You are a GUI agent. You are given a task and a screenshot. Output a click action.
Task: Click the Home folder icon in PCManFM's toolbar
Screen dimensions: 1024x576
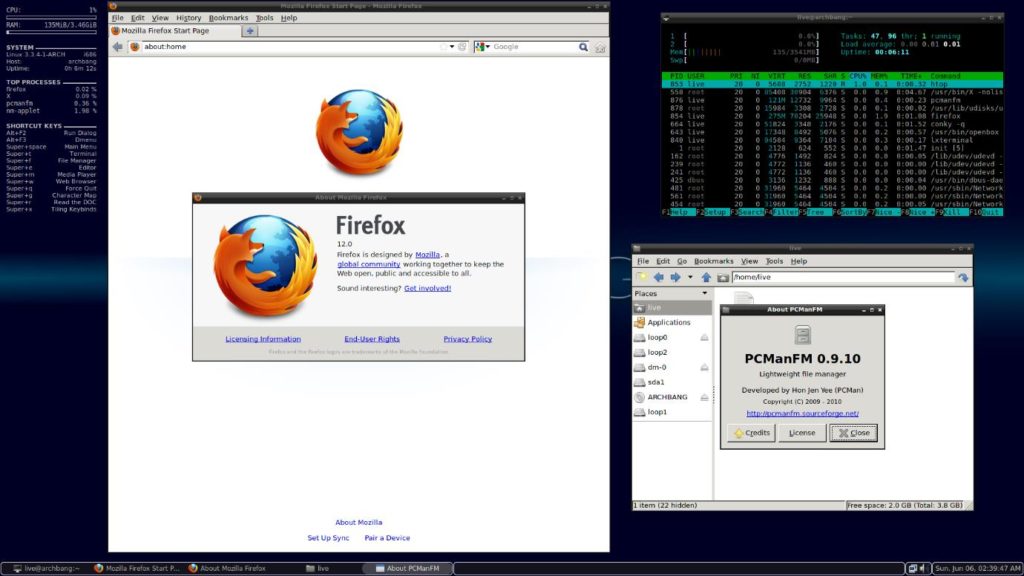[x=722, y=277]
